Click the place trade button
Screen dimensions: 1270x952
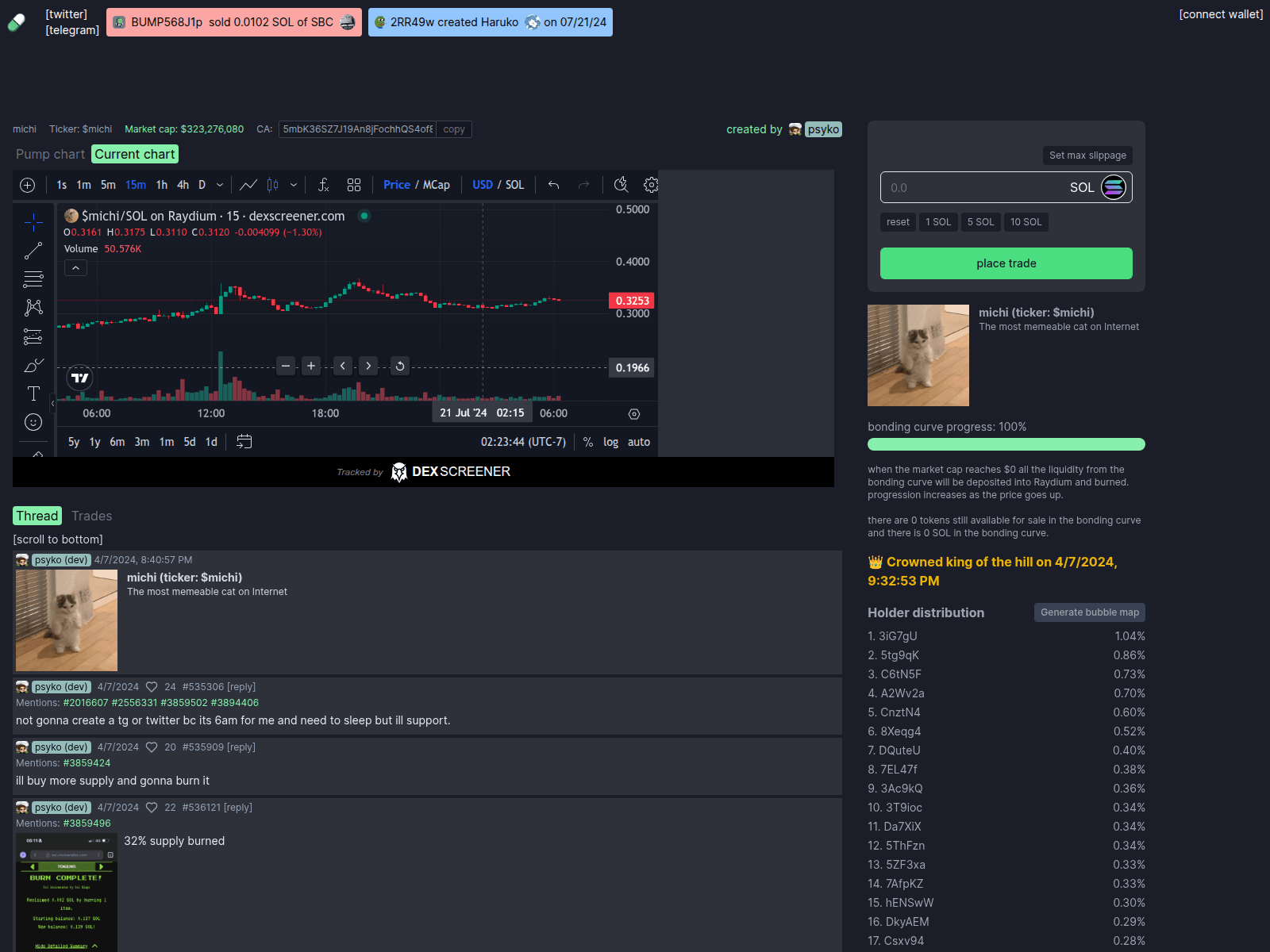click(x=1006, y=263)
